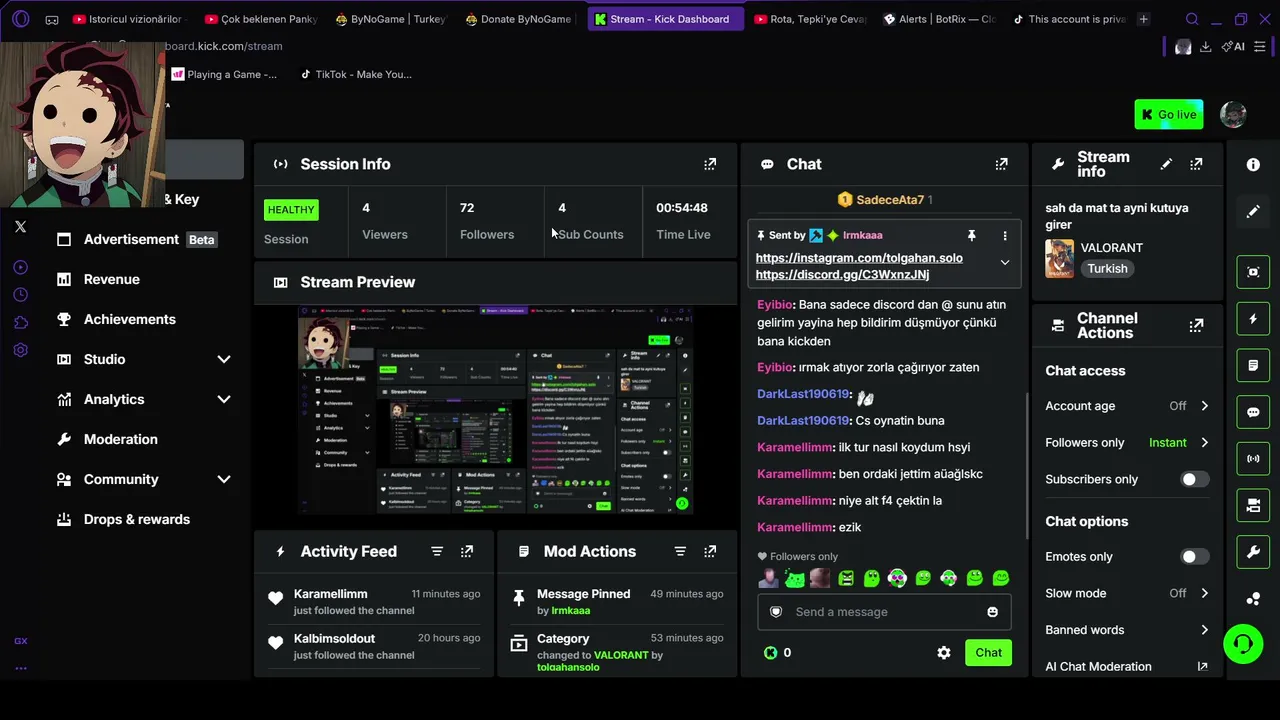
Task: Open the Mod Actions filter options
Action: coord(680,551)
